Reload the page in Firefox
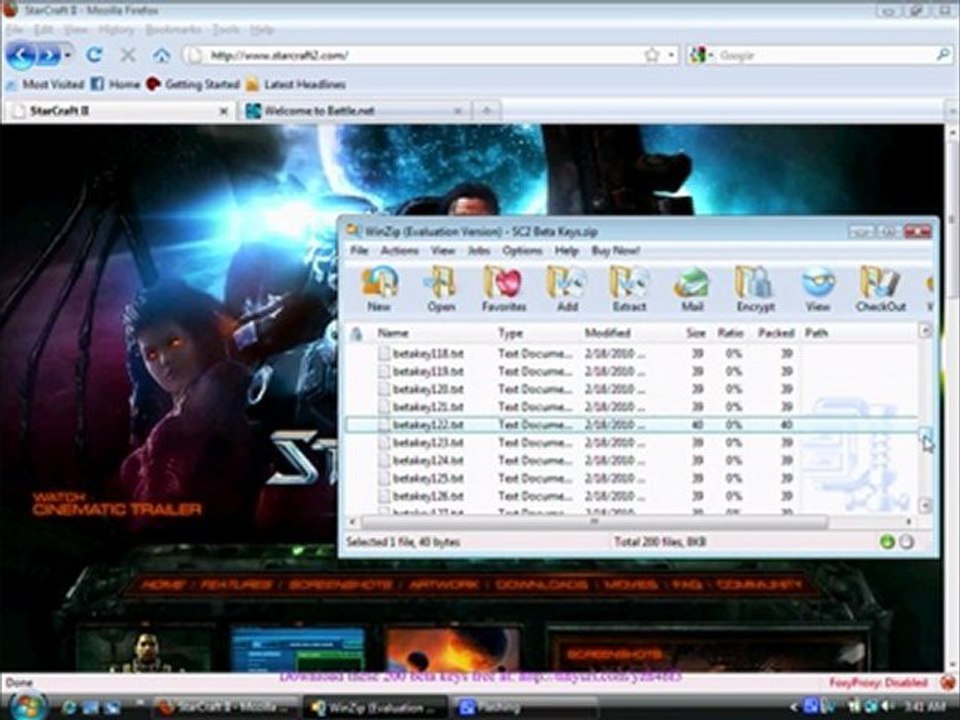The width and height of the screenshot is (960, 720). (94, 55)
